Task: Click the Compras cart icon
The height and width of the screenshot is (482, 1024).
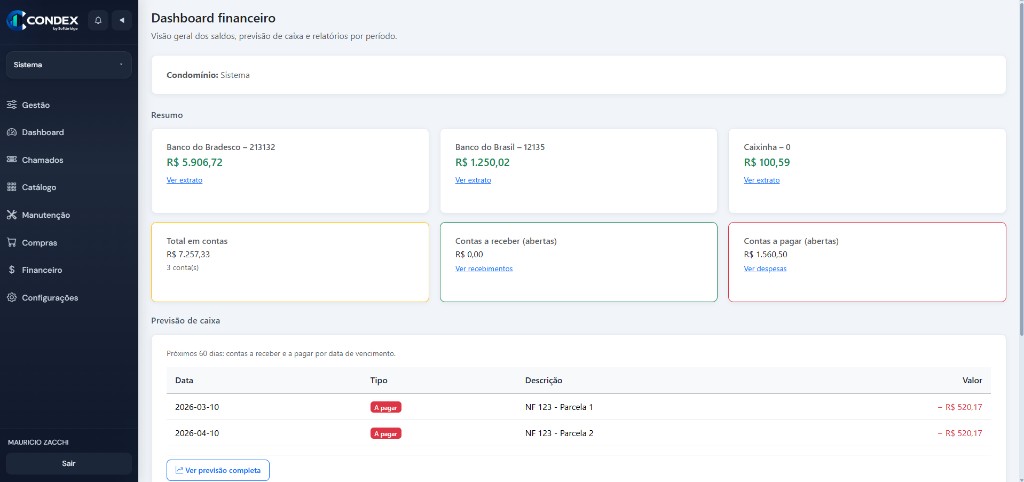Action: [12, 242]
